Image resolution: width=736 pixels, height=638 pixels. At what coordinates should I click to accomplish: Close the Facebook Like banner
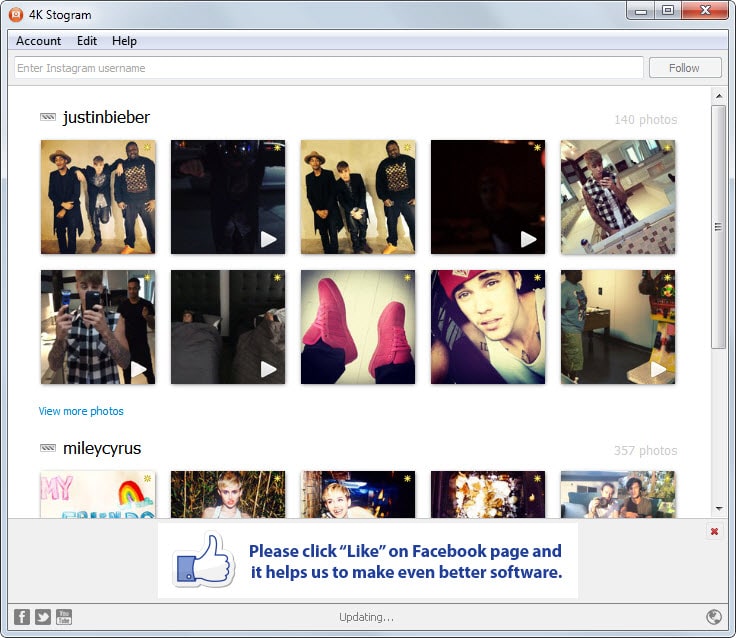714,531
